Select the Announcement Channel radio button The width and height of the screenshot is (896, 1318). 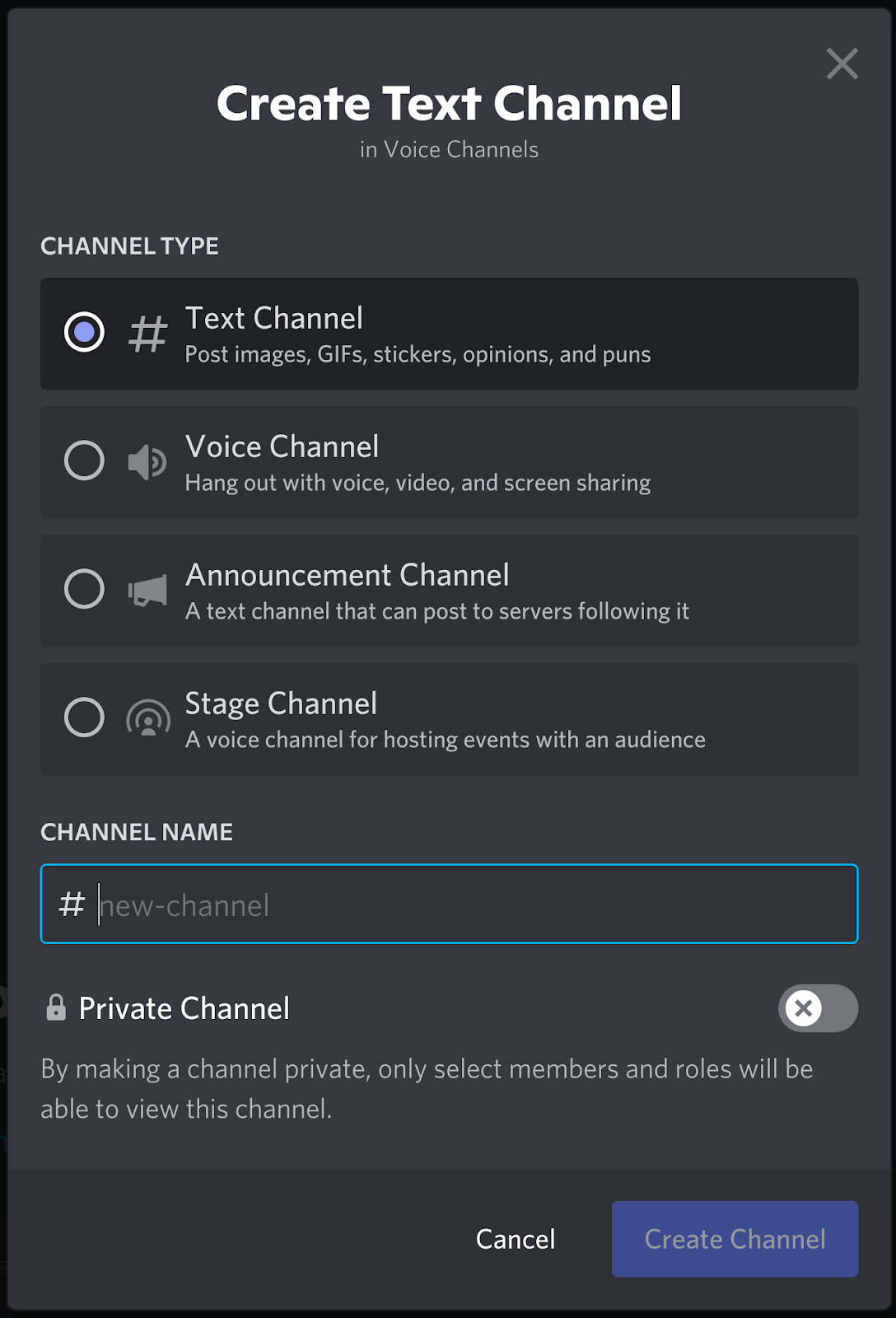pyautogui.click(x=83, y=590)
